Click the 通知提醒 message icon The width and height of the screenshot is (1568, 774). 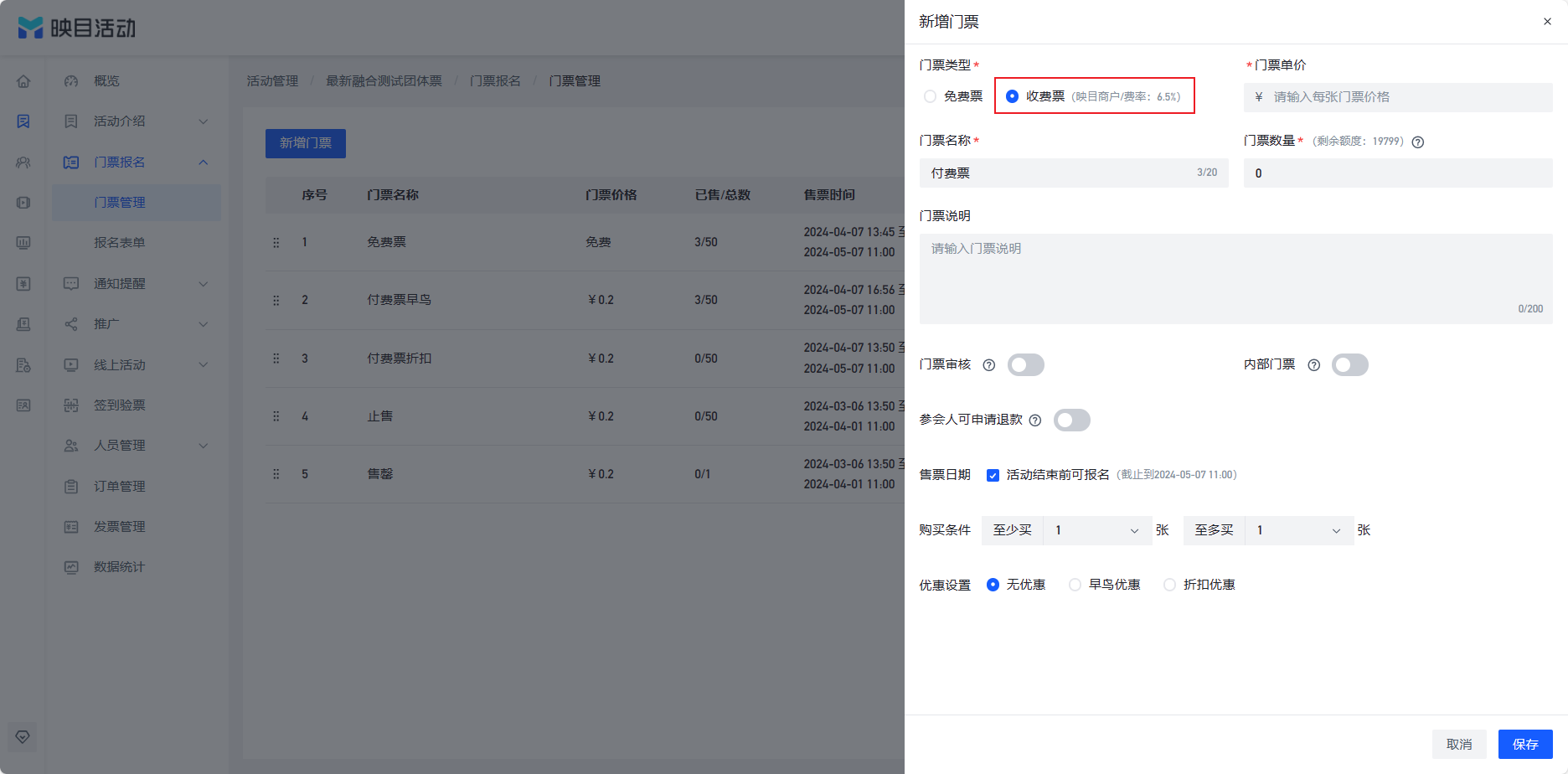[71, 284]
